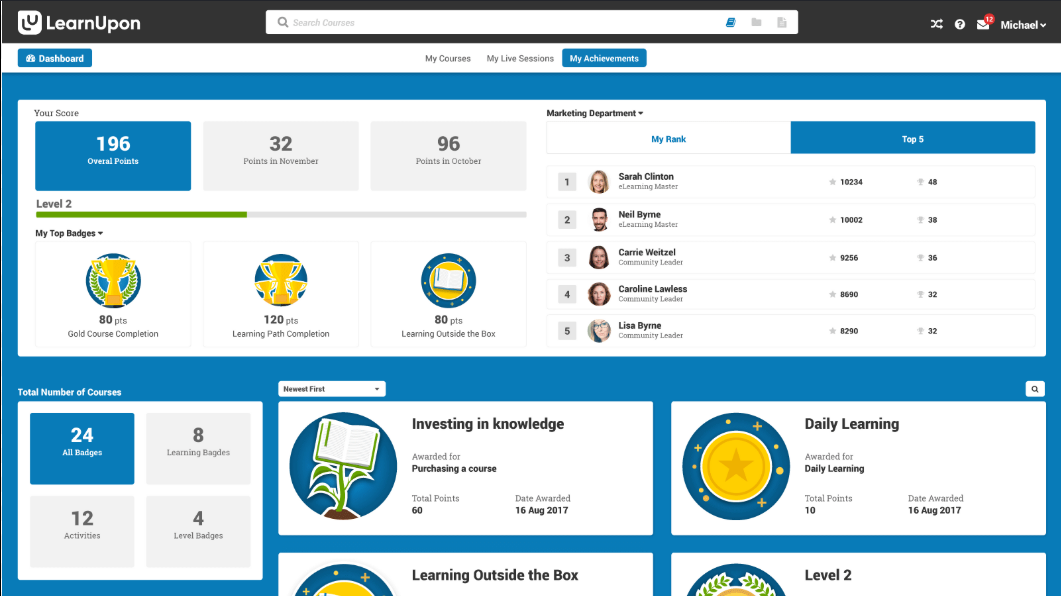The image size is (1061, 596).
Task: Switch to My Rank tab
Action: point(669,138)
